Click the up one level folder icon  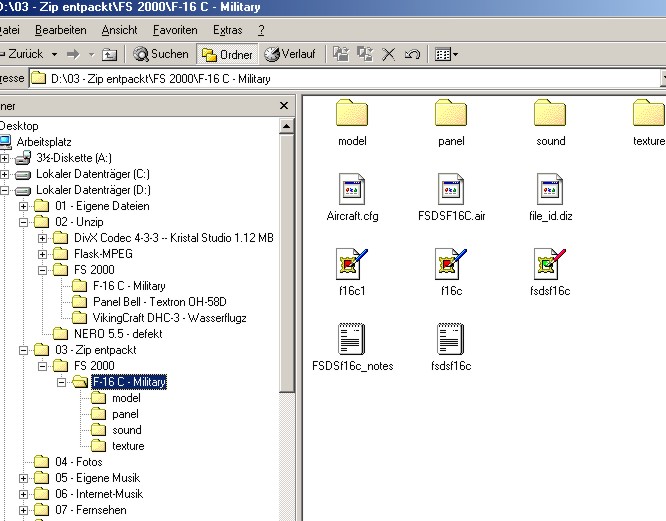109,54
